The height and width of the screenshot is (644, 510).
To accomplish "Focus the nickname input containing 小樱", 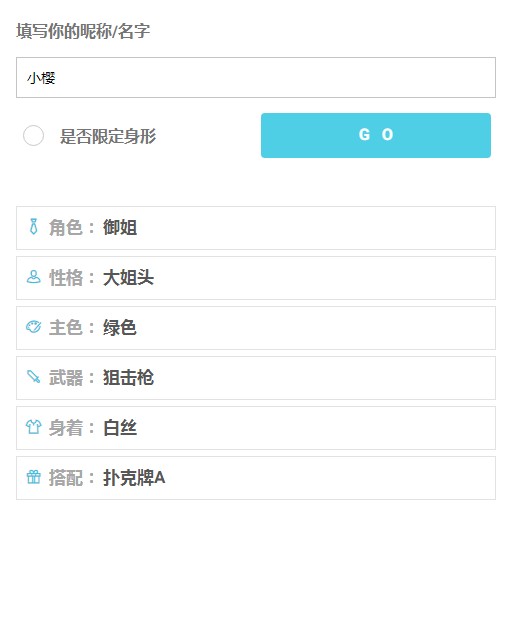I will pyautogui.click(x=256, y=78).
